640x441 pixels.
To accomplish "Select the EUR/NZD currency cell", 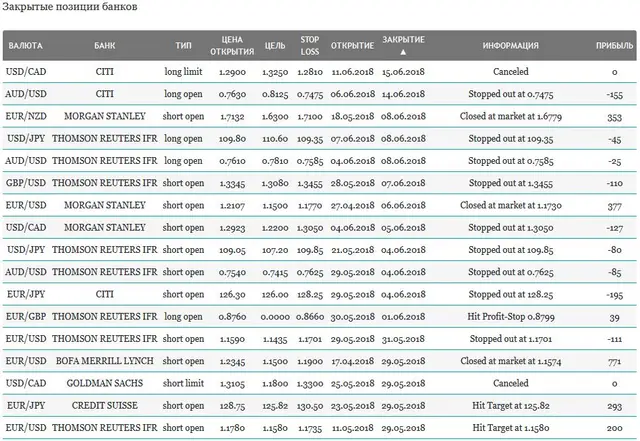I will click(x=26, y=116).
